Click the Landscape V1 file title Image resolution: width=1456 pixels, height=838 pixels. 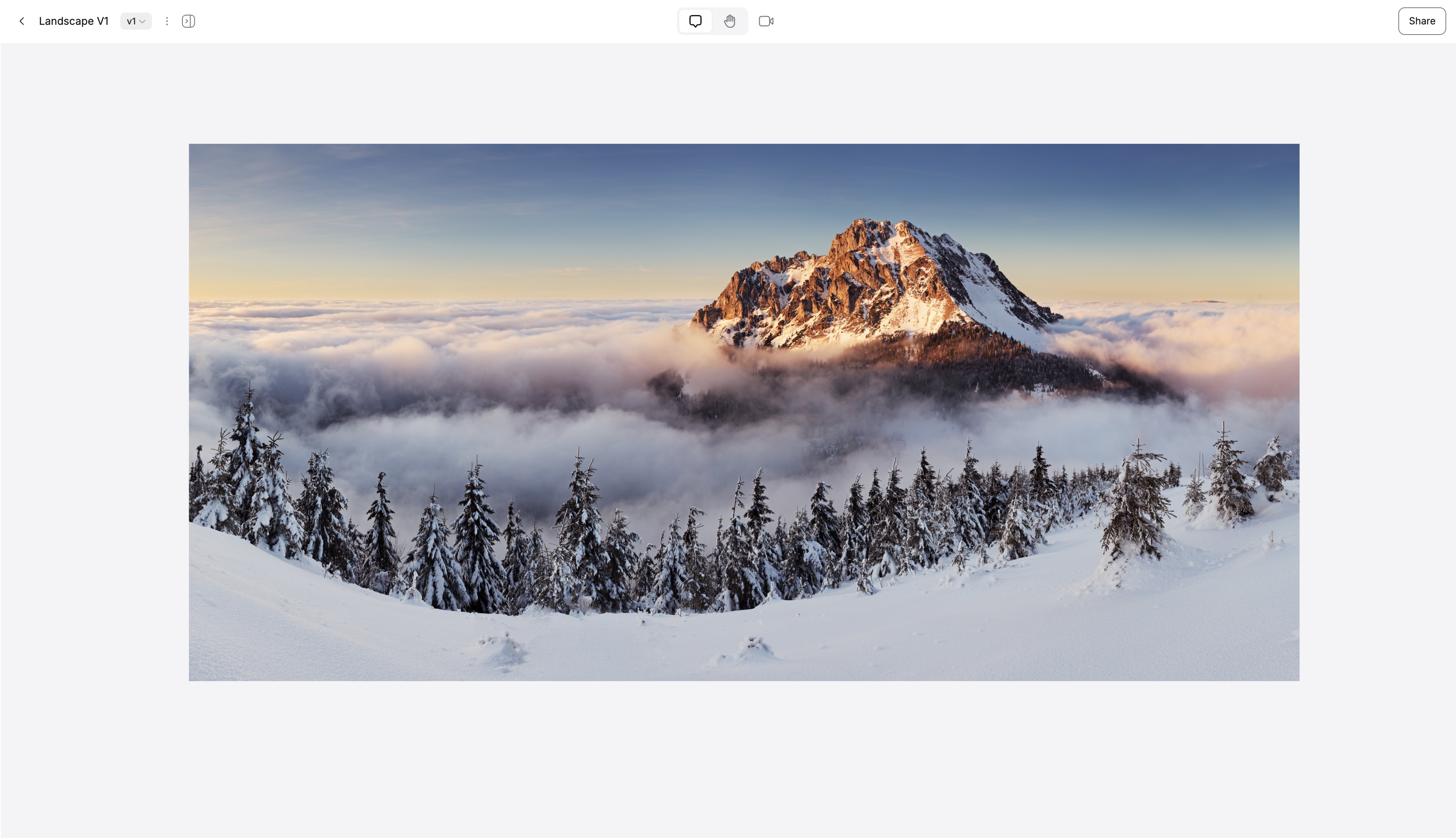[x=74, y=21]
